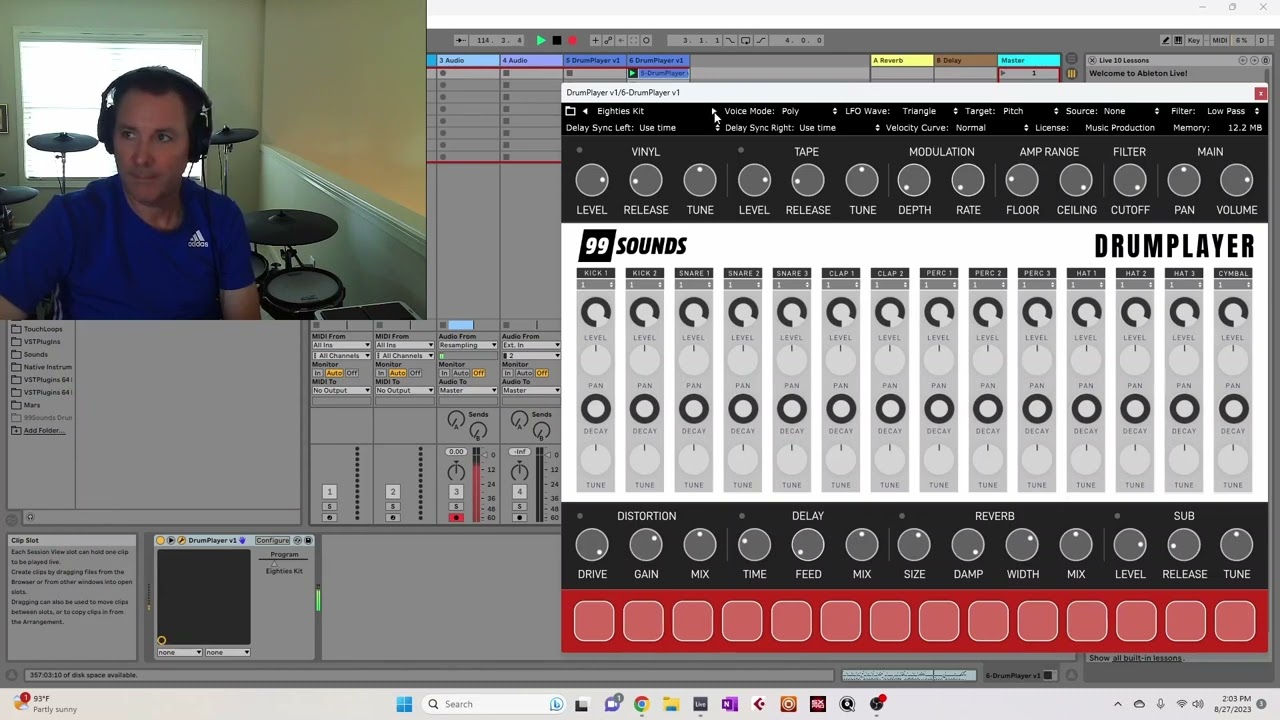Toggle the MIDI map mode button
This screenshot has width=1280, height=720.
(x=1219, y=41)
